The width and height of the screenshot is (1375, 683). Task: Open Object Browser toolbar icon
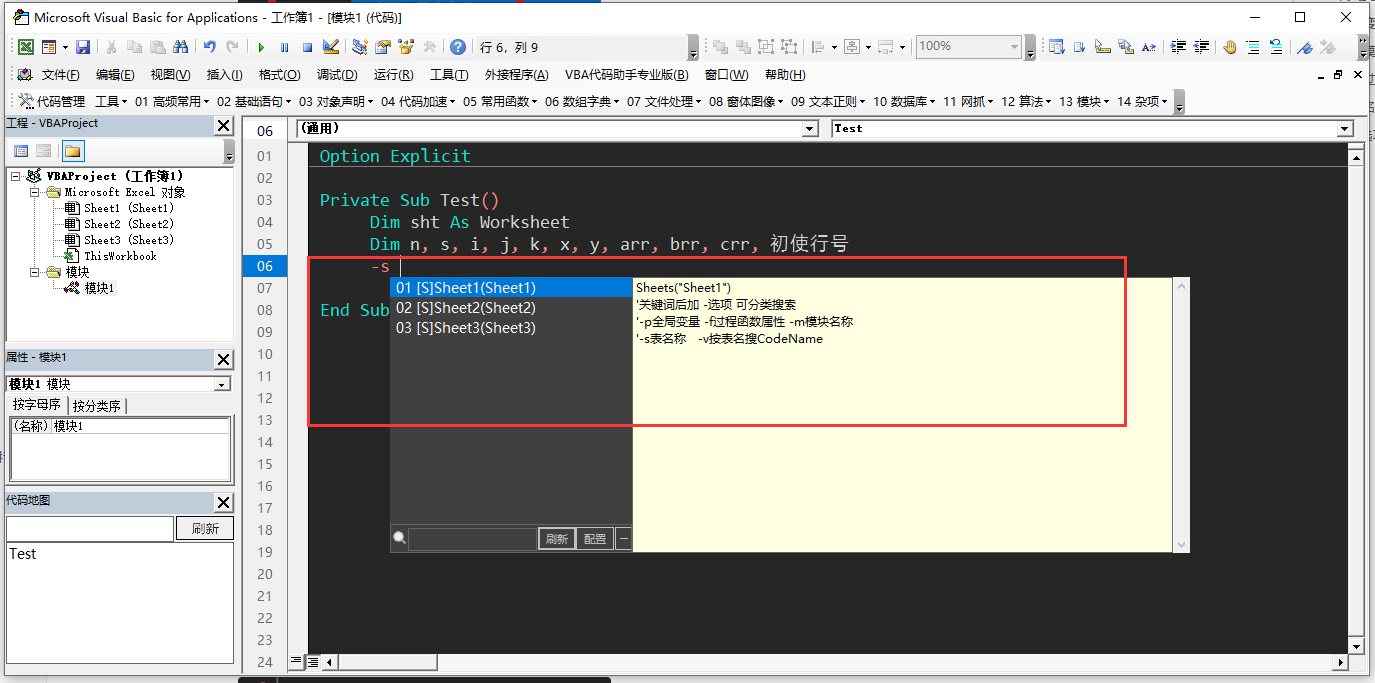click(x=406, y=47)
